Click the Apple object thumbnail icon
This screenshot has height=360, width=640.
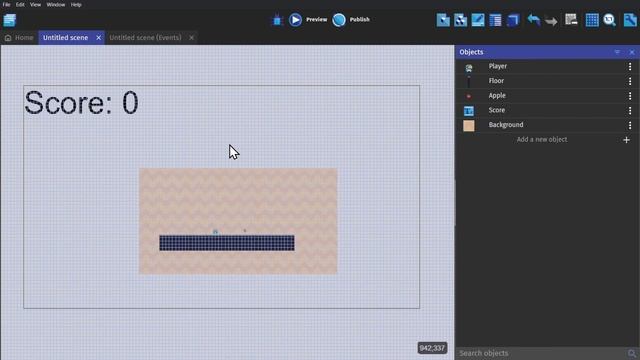click(x=469, y=96)
